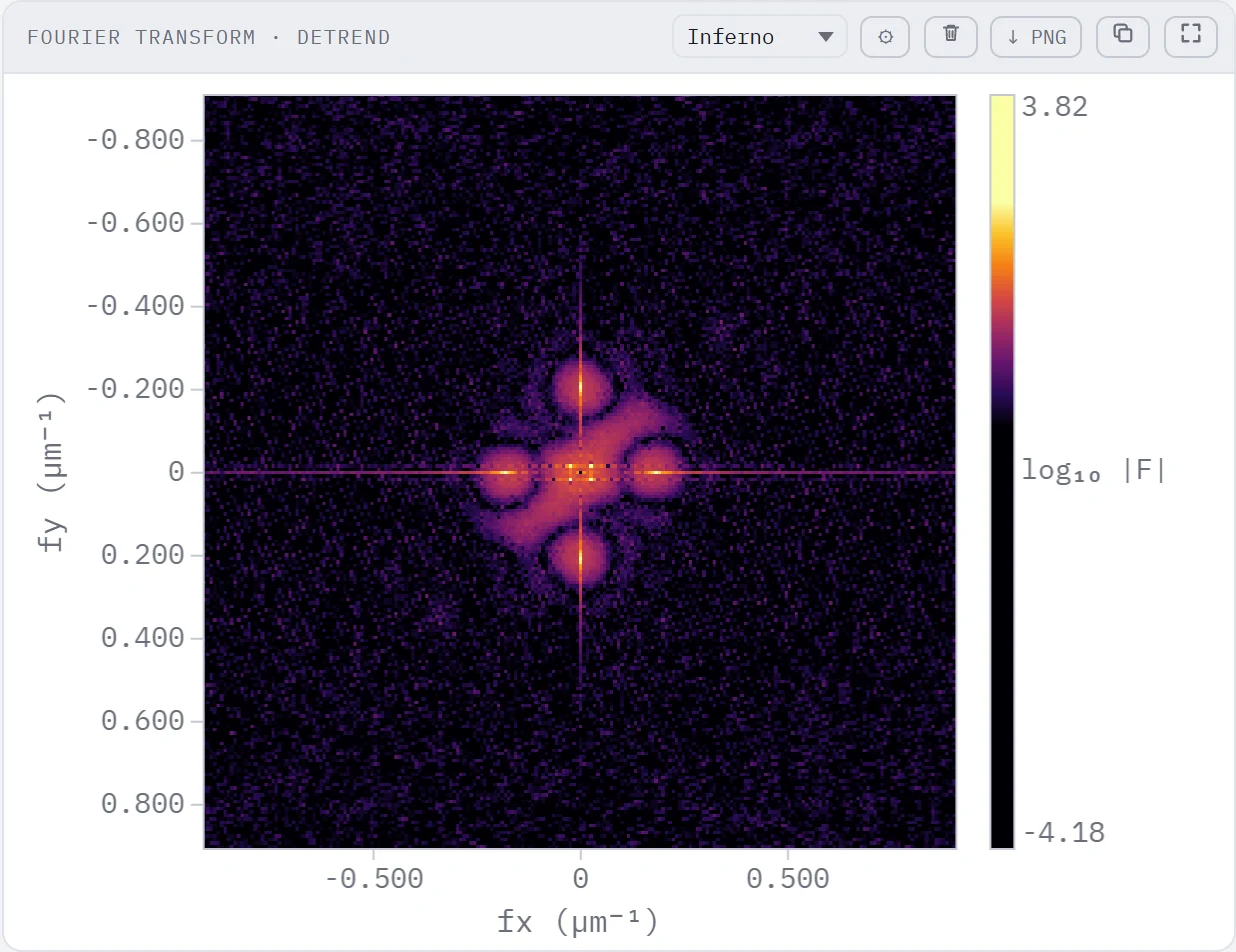Click the 3.82 colorbar maximum value
The height and width of the screenshot is (952, 1236).
(1055, 107)
